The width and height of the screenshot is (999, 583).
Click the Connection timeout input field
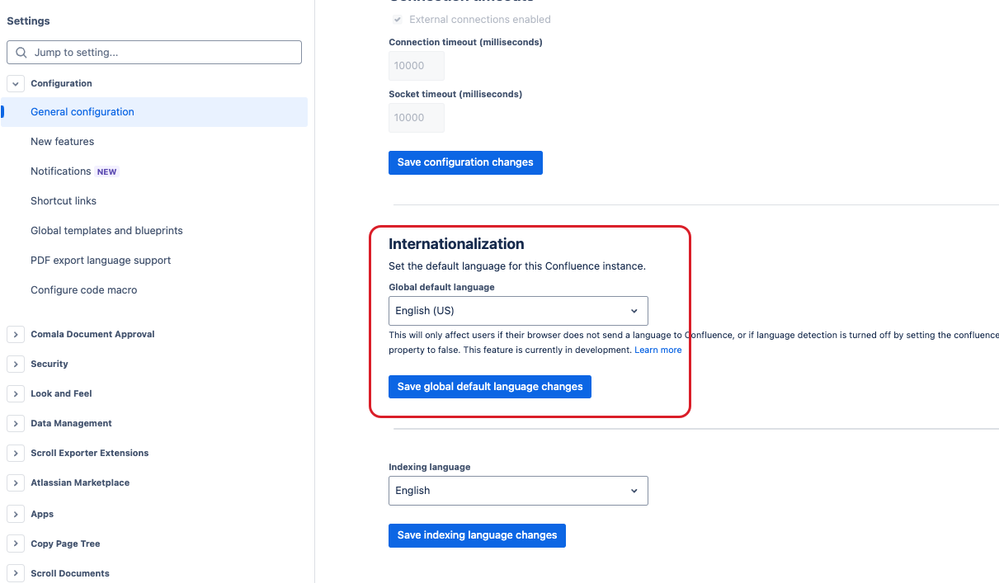pyautogui.click(x=417, y=66)
